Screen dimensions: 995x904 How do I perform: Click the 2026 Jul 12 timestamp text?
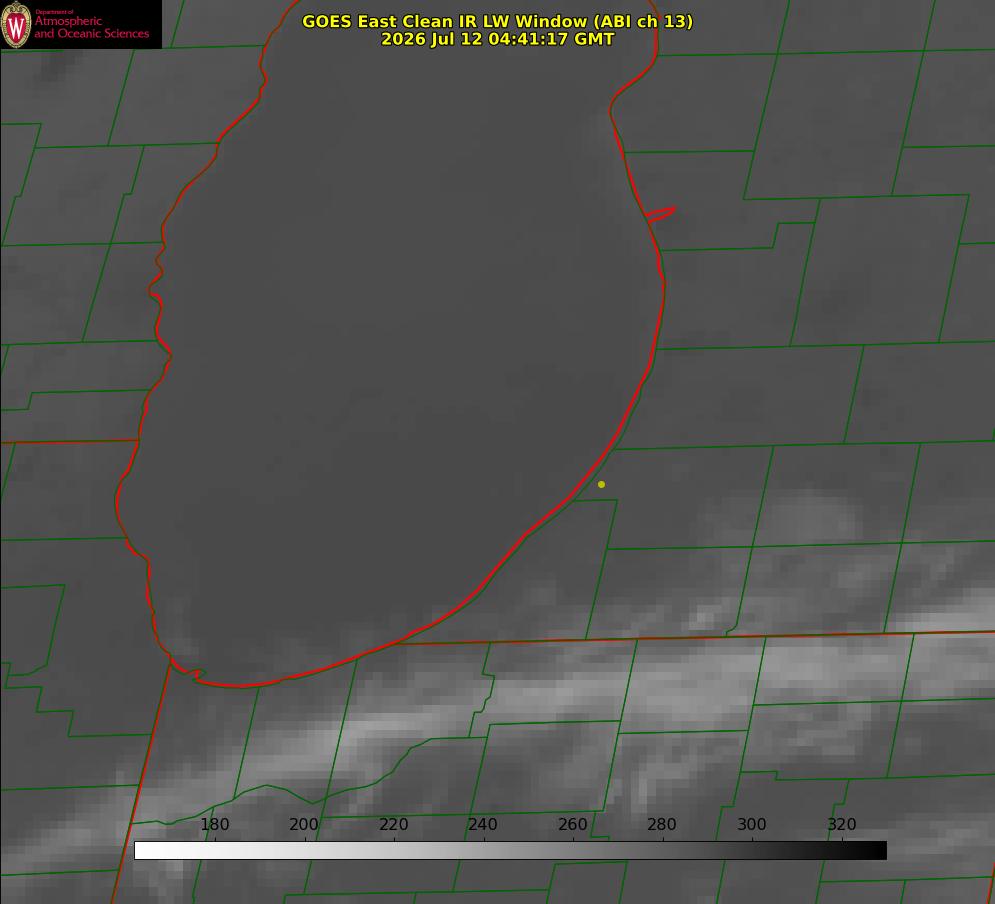tap(498, 39)
